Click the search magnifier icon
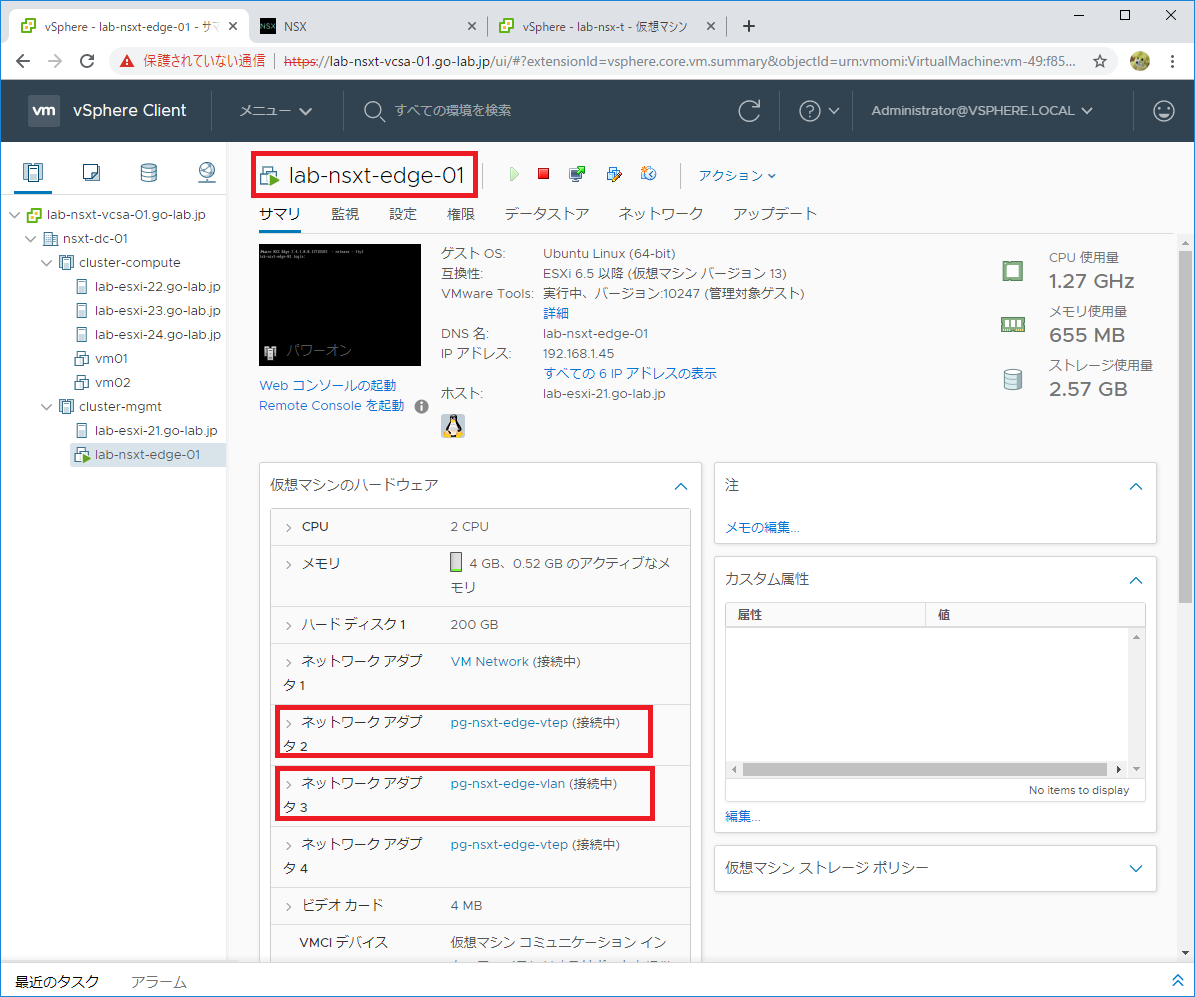This screenshot has width=1195, height=997. point(373,111)
